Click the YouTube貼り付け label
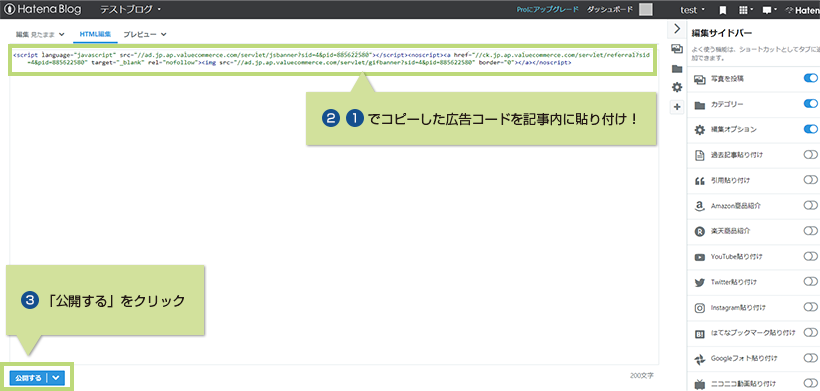This screenshot has height=391, width=820. point(737,257)
